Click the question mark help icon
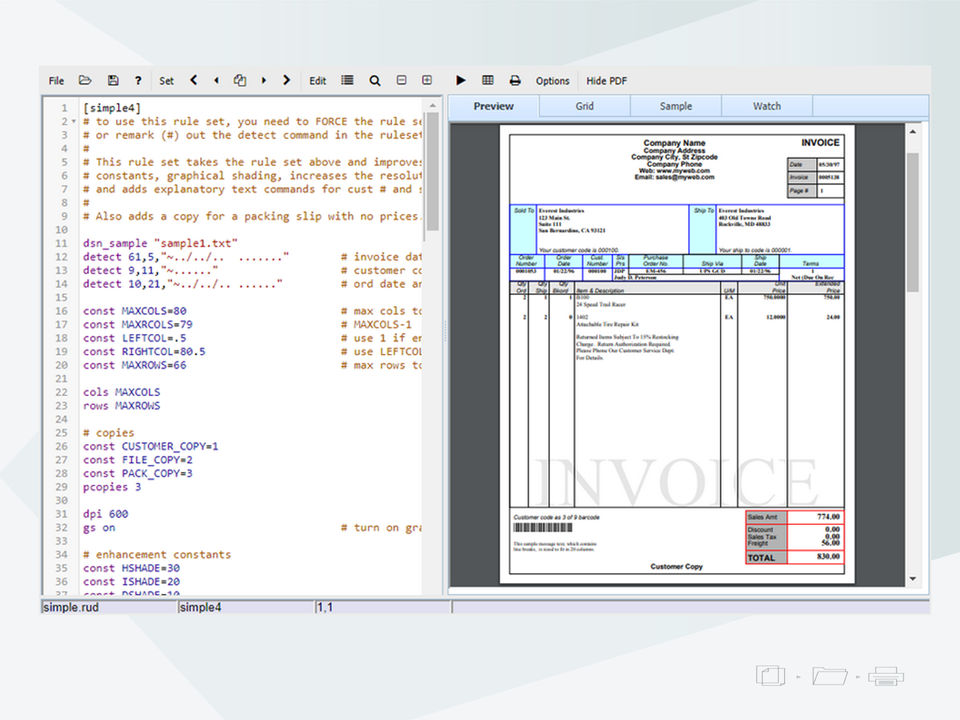960x720 pixels. [x=138, y=80]
